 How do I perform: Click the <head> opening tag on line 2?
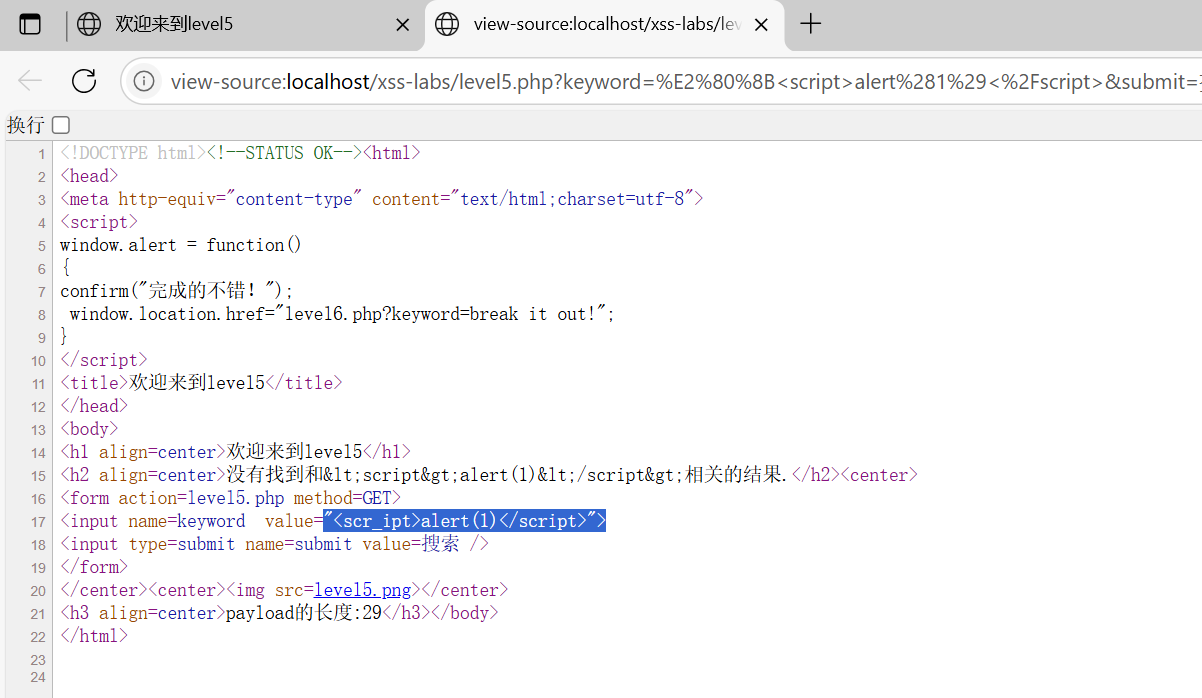click(89, 176)
